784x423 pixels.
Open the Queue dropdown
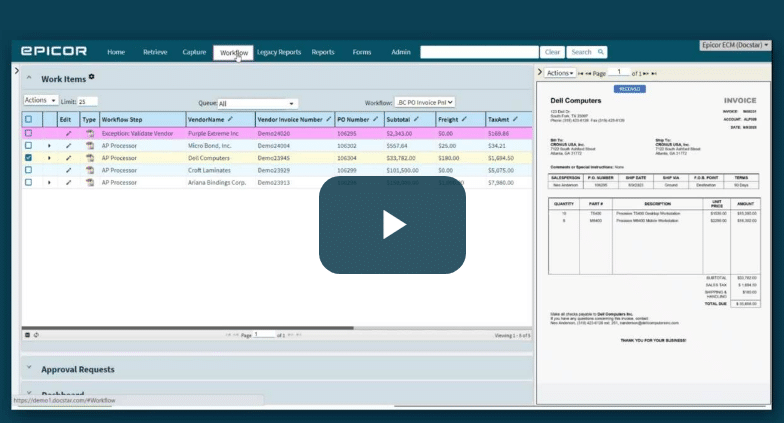click(x=257, y=103)
